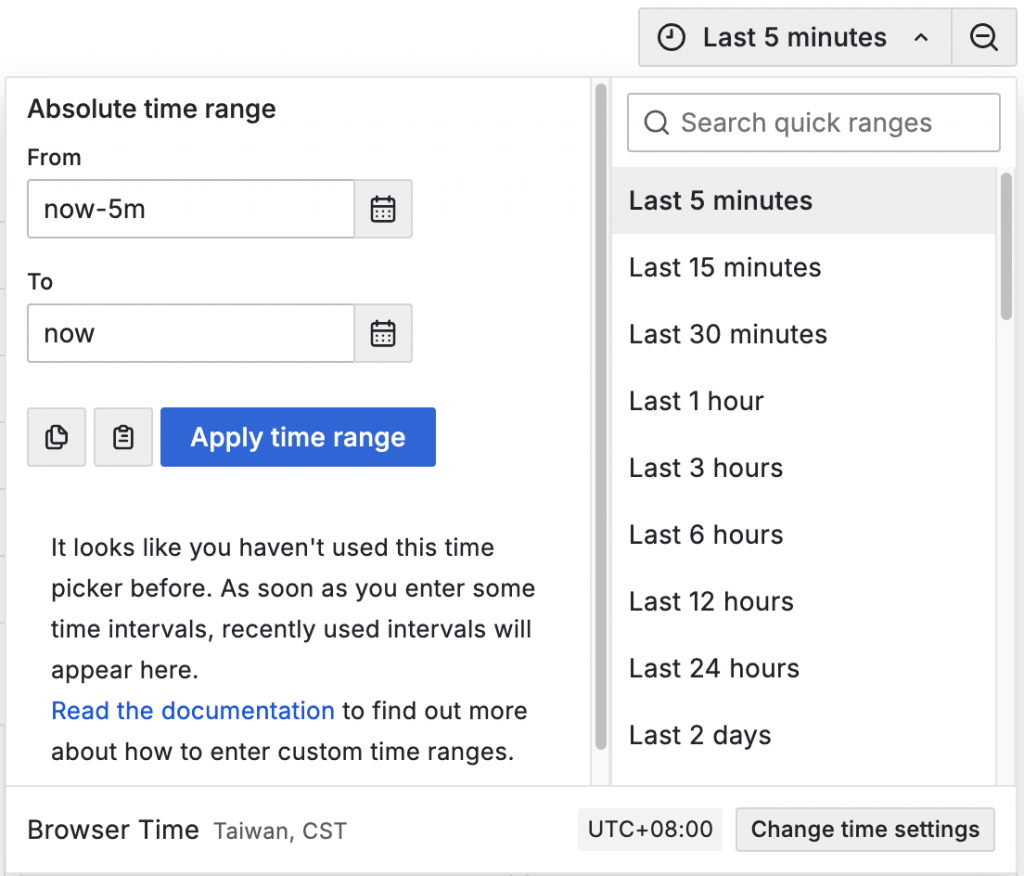The height and width of the screenshot is (876, 1024).
Task: Select Last 15 minutes quick range
Action: coord(725,268)
